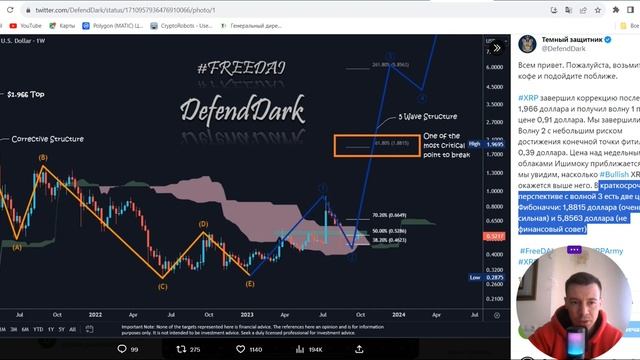
Task: Click the #Bullish hashtag in tweet
Action: coord(614,174)
